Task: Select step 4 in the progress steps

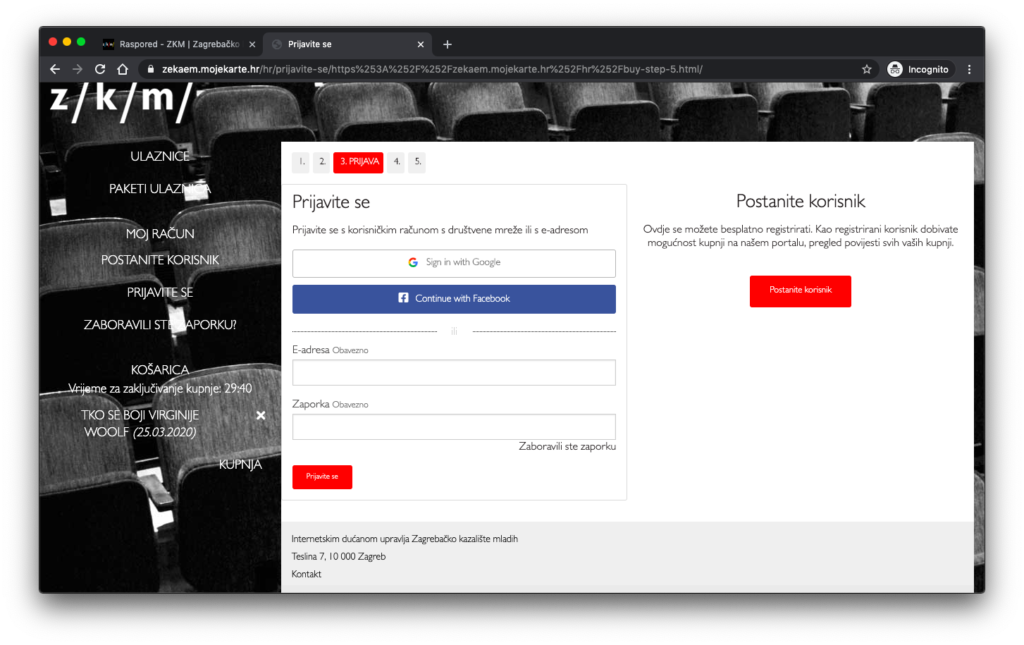Action: click(x=396, y=162)
